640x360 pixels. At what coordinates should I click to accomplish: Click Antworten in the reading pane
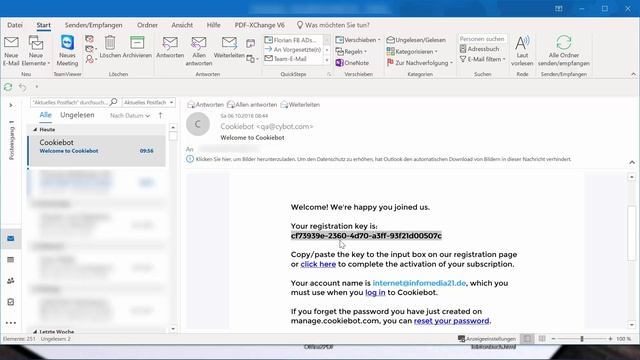tap(205, 104)
